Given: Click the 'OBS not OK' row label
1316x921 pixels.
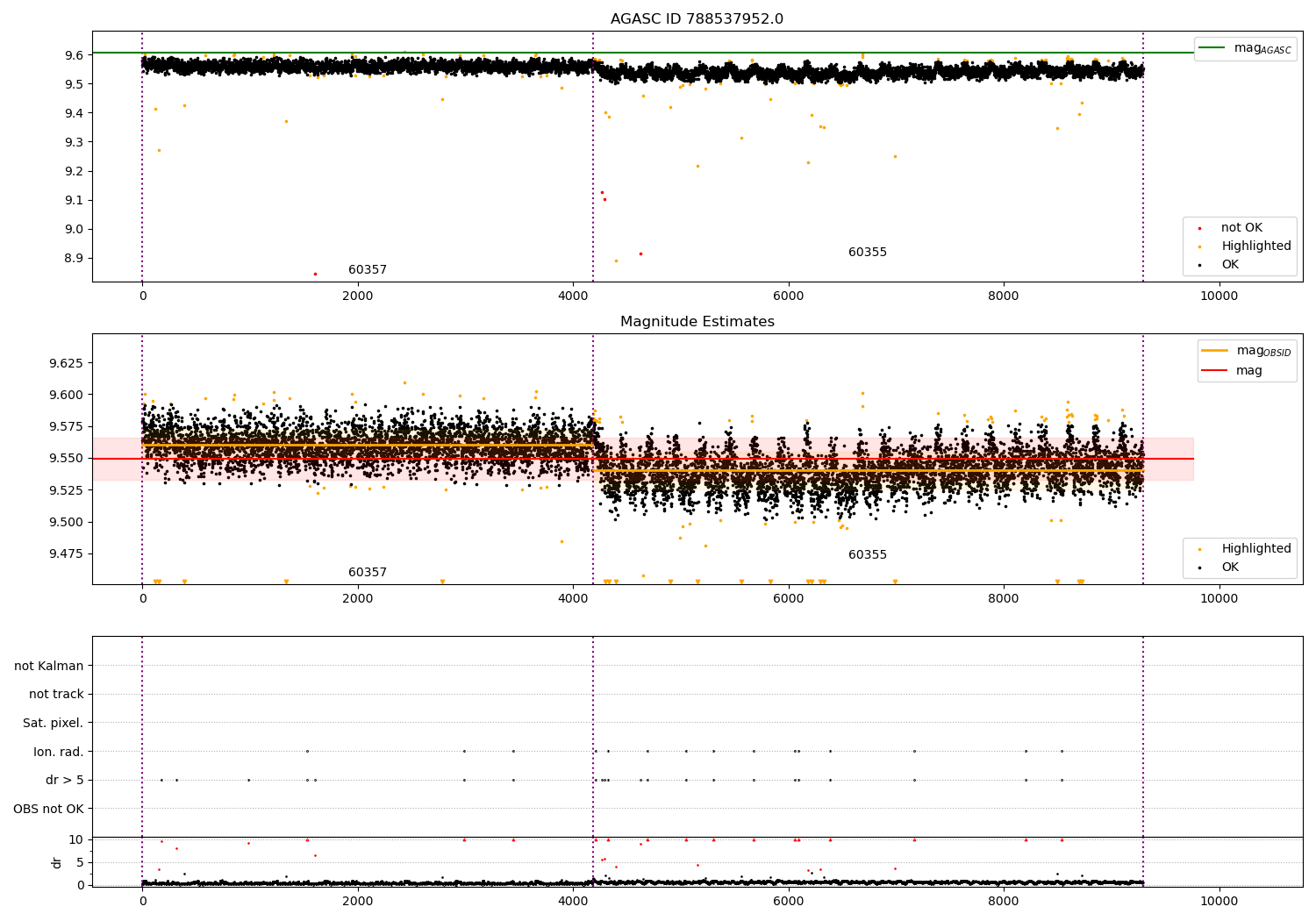Looking at the screenshot, I should pyautogui.click(x=48, y=809).
